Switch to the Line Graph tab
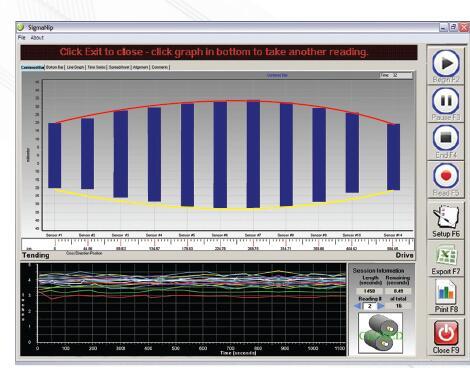The image size is (470, 368). point(75,67)
